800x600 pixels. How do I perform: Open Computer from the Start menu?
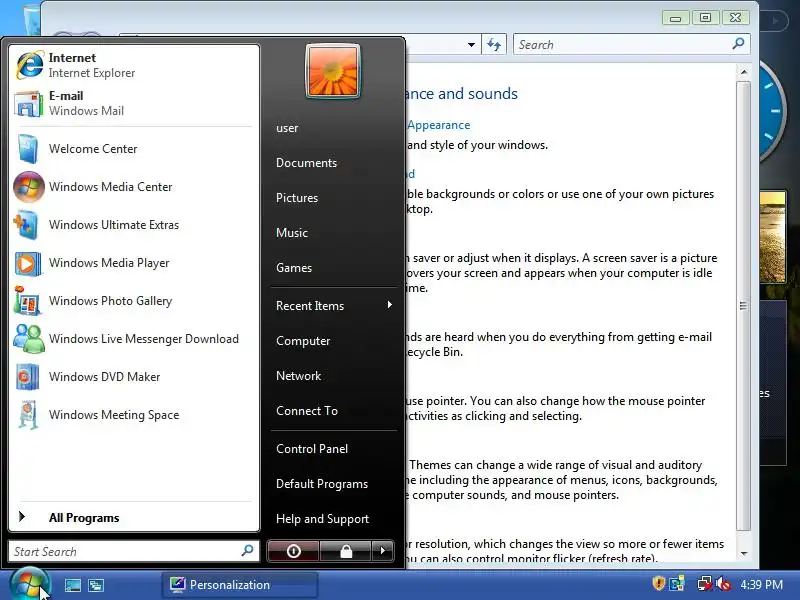pyautogui.click(x=303, y=341)
